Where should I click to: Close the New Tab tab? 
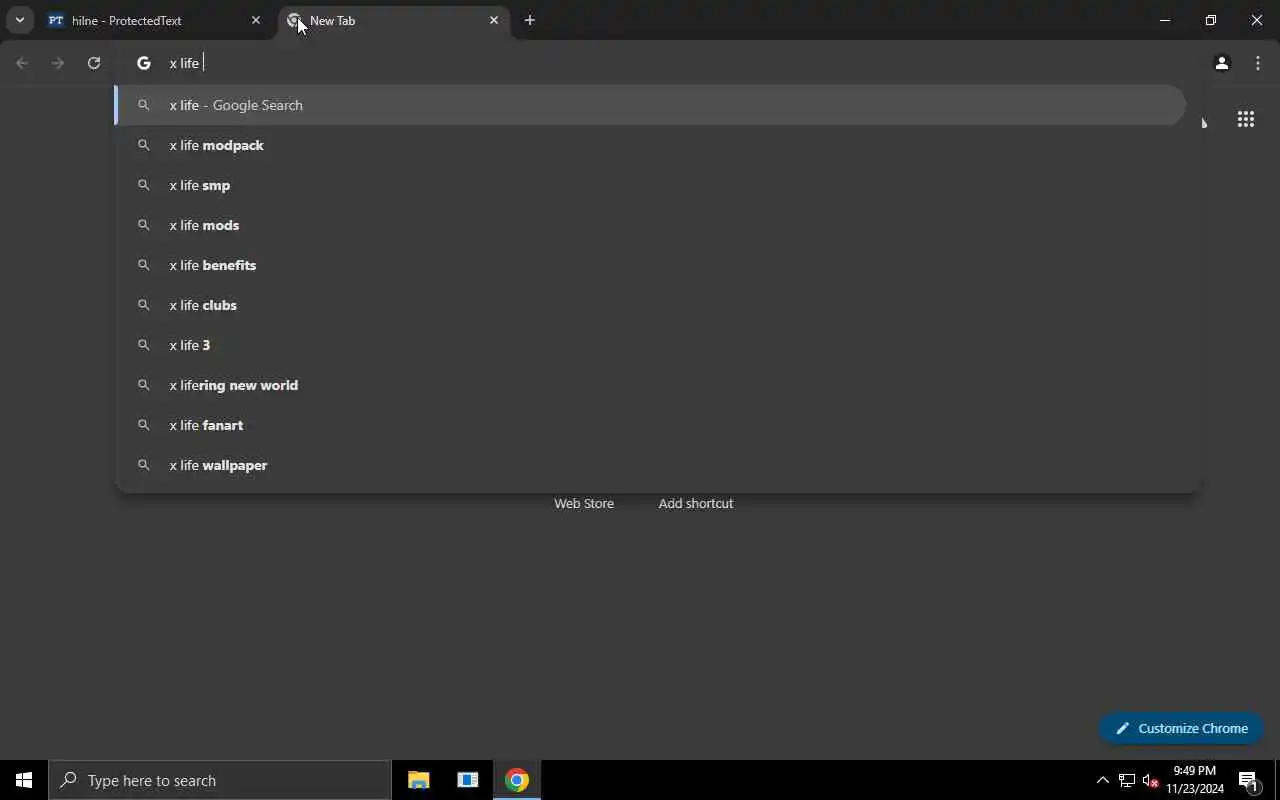pos(494,20)
